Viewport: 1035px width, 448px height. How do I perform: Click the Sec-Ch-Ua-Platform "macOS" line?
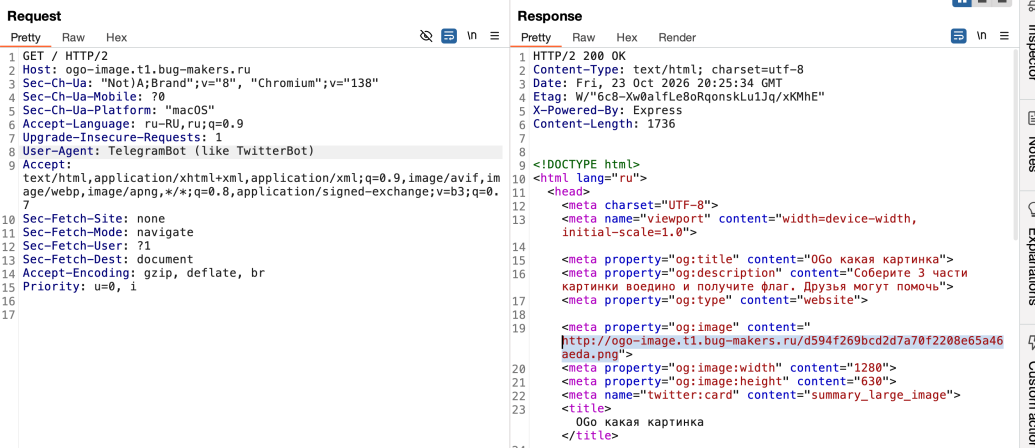click(x=119, y=110)
